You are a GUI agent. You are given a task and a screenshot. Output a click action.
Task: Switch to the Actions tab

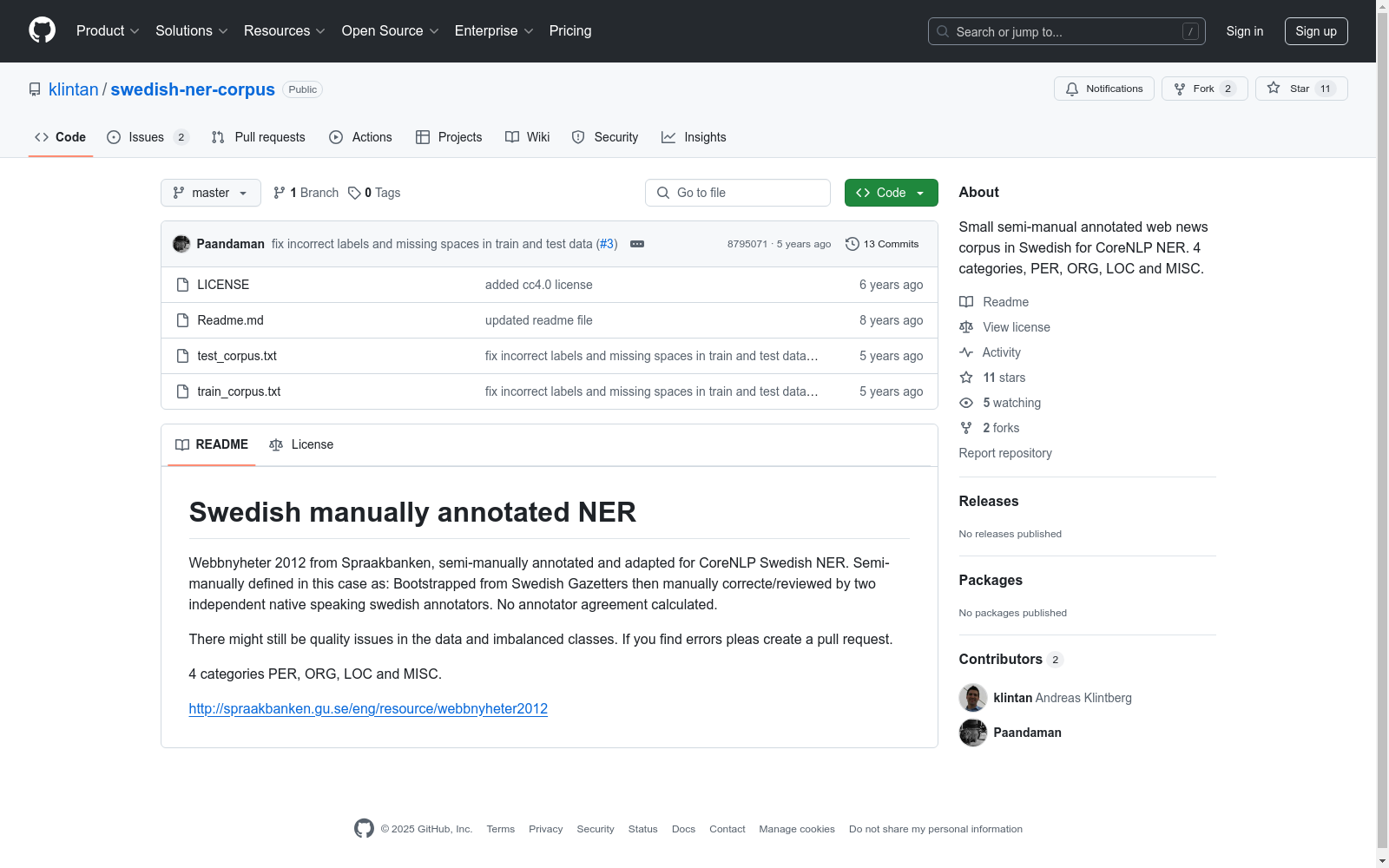click(361, 137)
